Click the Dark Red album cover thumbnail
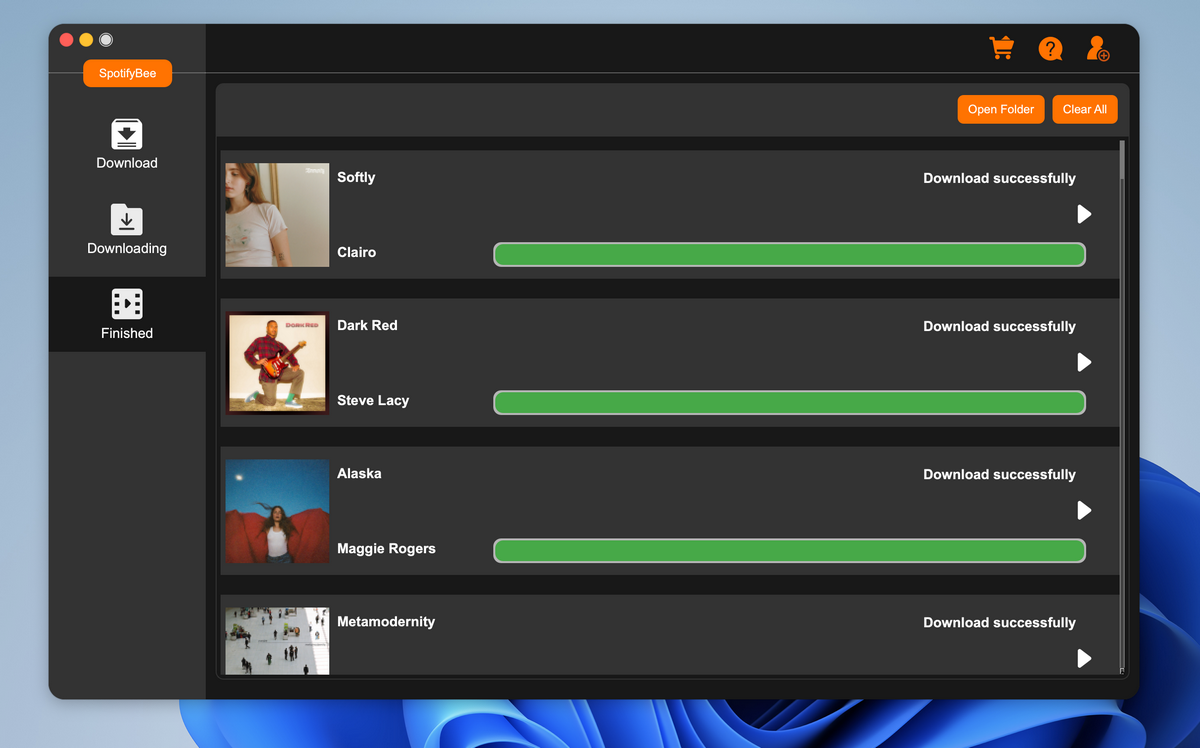The height and width of the screenshot is (748, 1200). (277, 363)
